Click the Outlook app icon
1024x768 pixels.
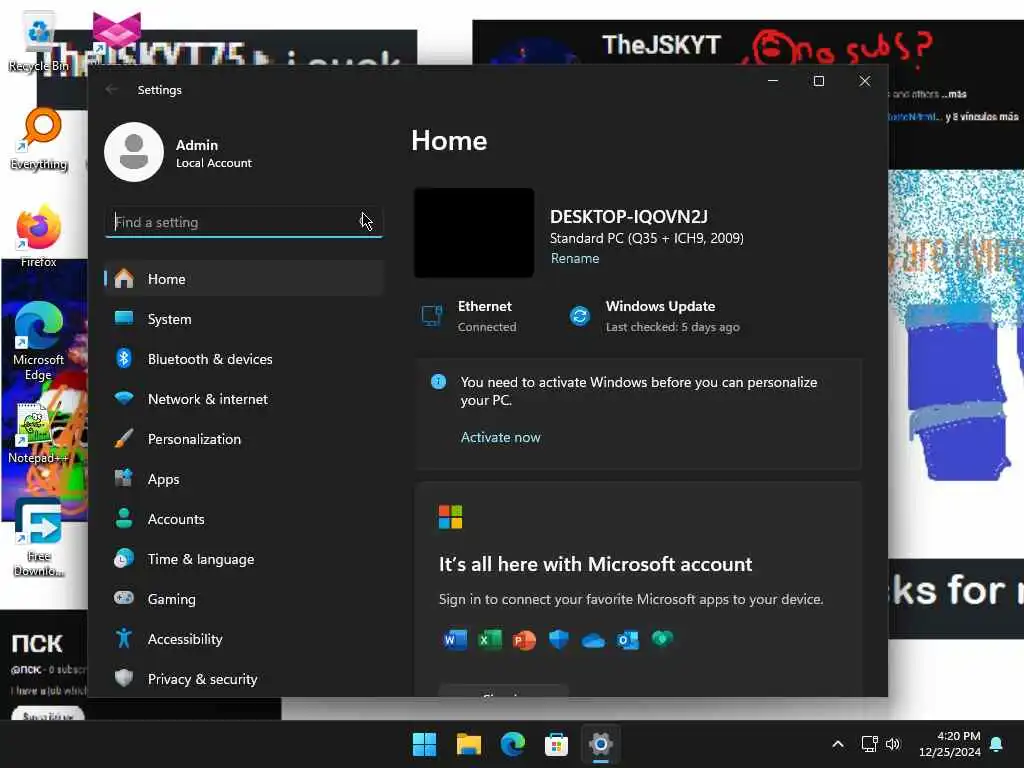coord(628,640)
